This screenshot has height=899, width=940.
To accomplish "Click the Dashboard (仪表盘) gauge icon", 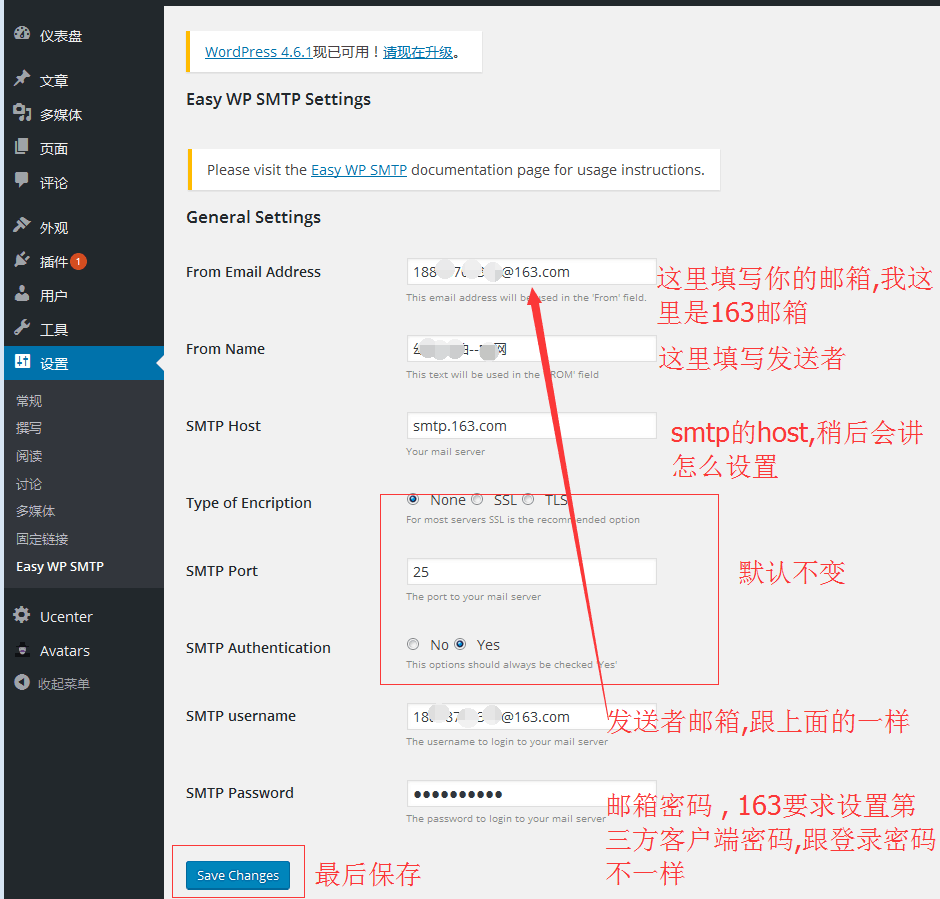I will (22, 34).
